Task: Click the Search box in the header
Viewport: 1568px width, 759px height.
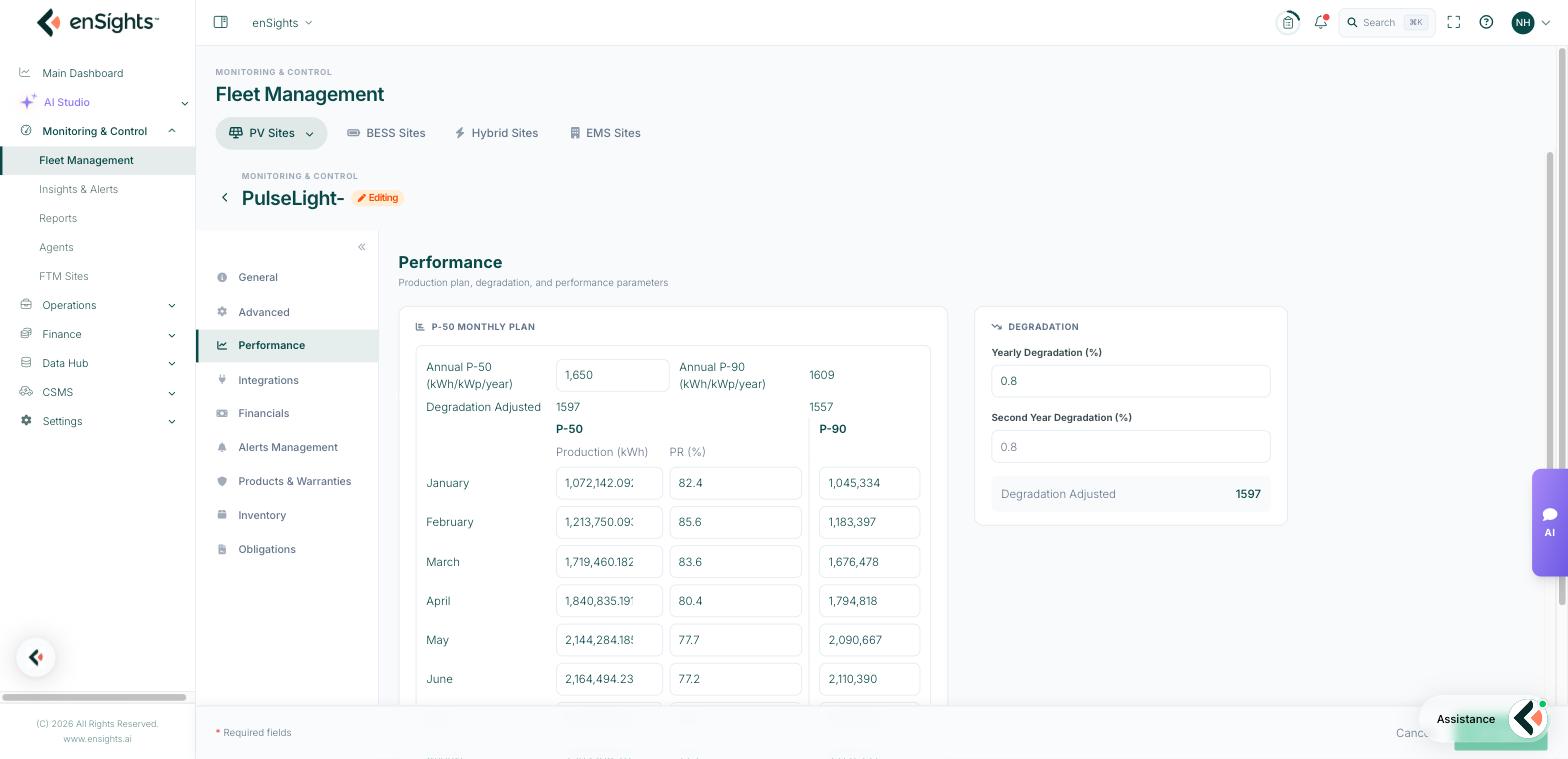Action: (x=1387, y=22)
